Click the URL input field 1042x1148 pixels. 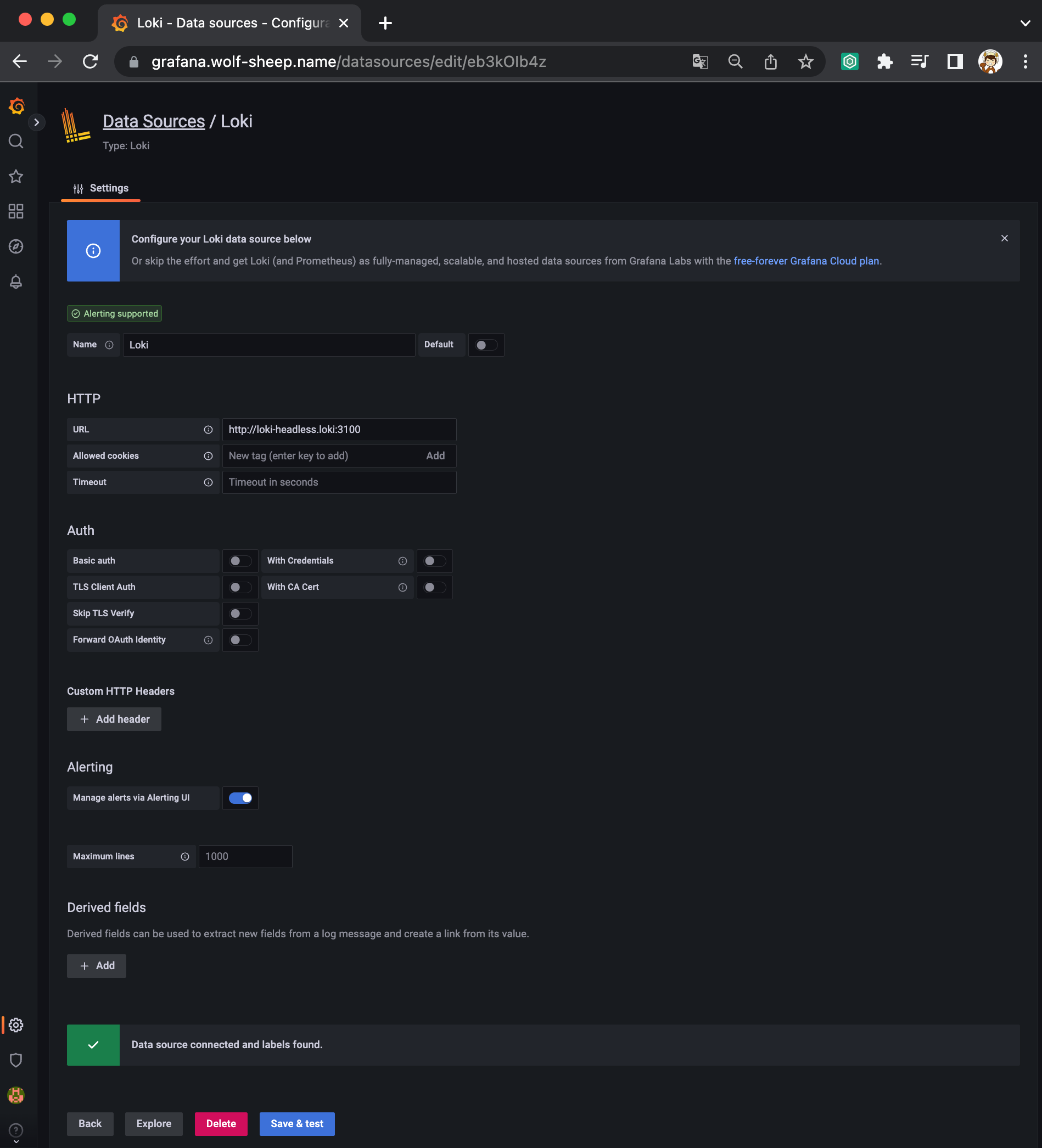(x=339, y=429)
